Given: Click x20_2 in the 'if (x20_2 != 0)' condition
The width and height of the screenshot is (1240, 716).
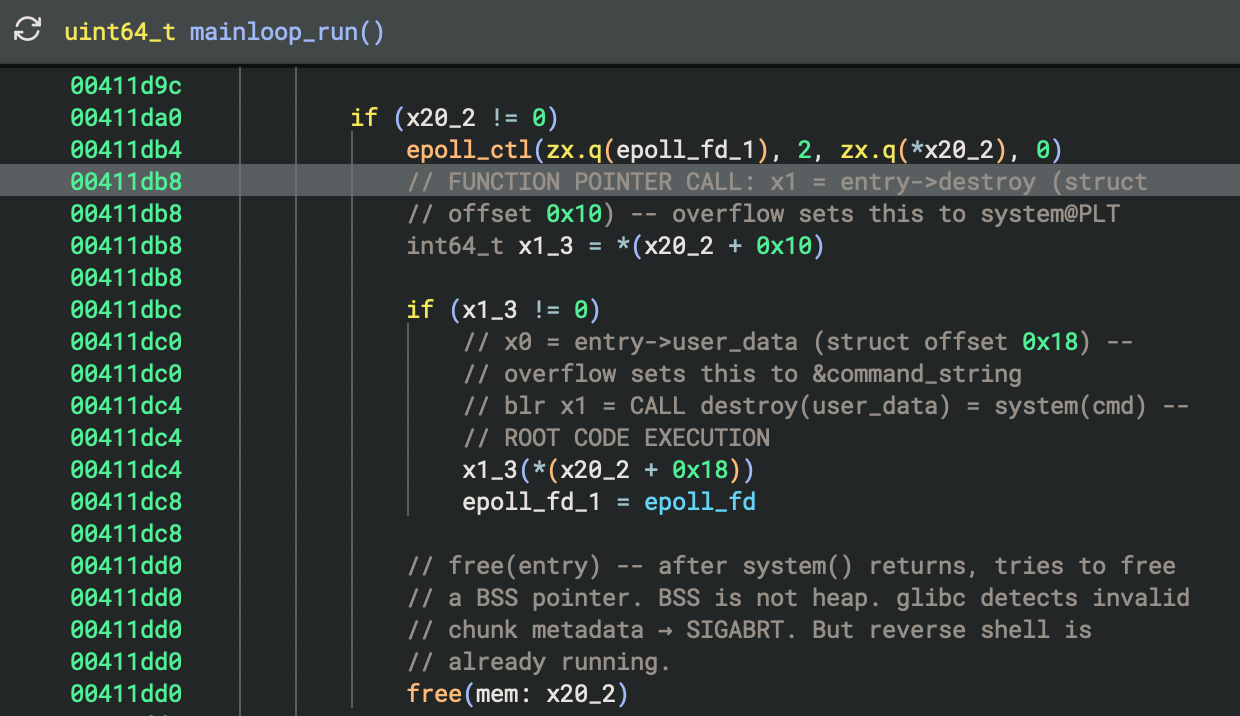Looking at the screenshot, I should tap(442, 118).
